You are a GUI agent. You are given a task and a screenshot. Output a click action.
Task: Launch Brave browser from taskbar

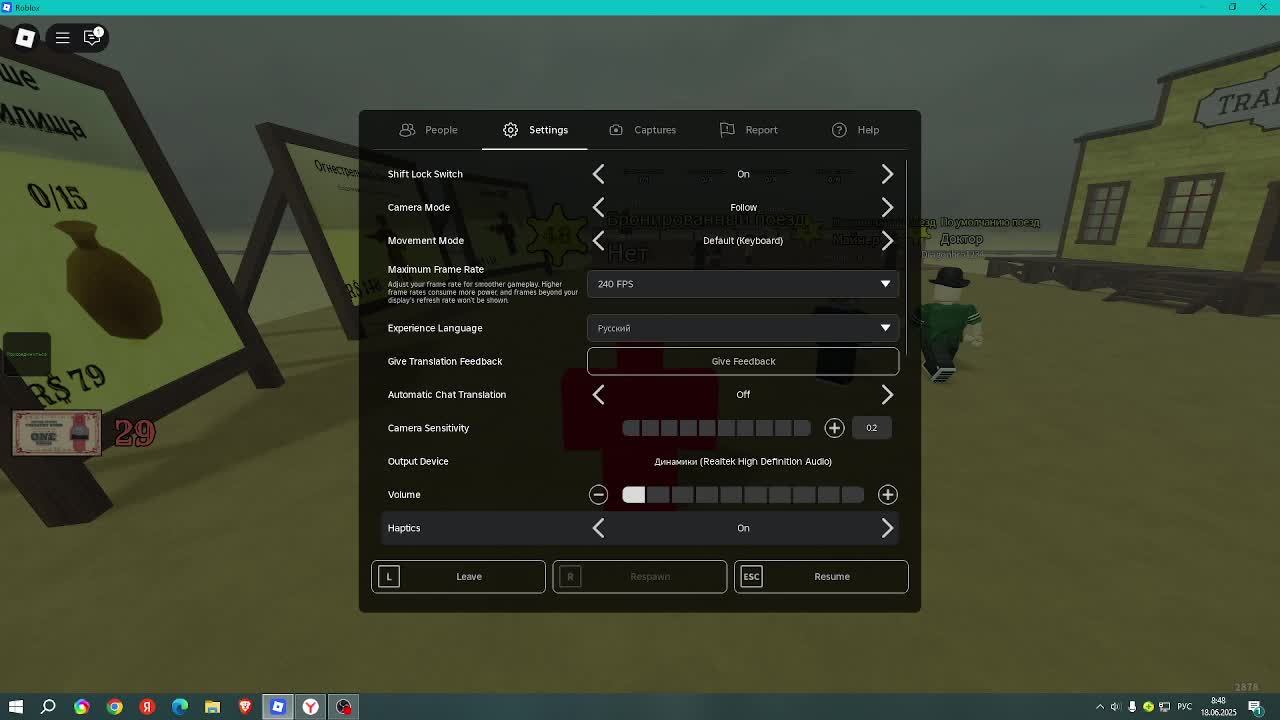coord(245,707)
